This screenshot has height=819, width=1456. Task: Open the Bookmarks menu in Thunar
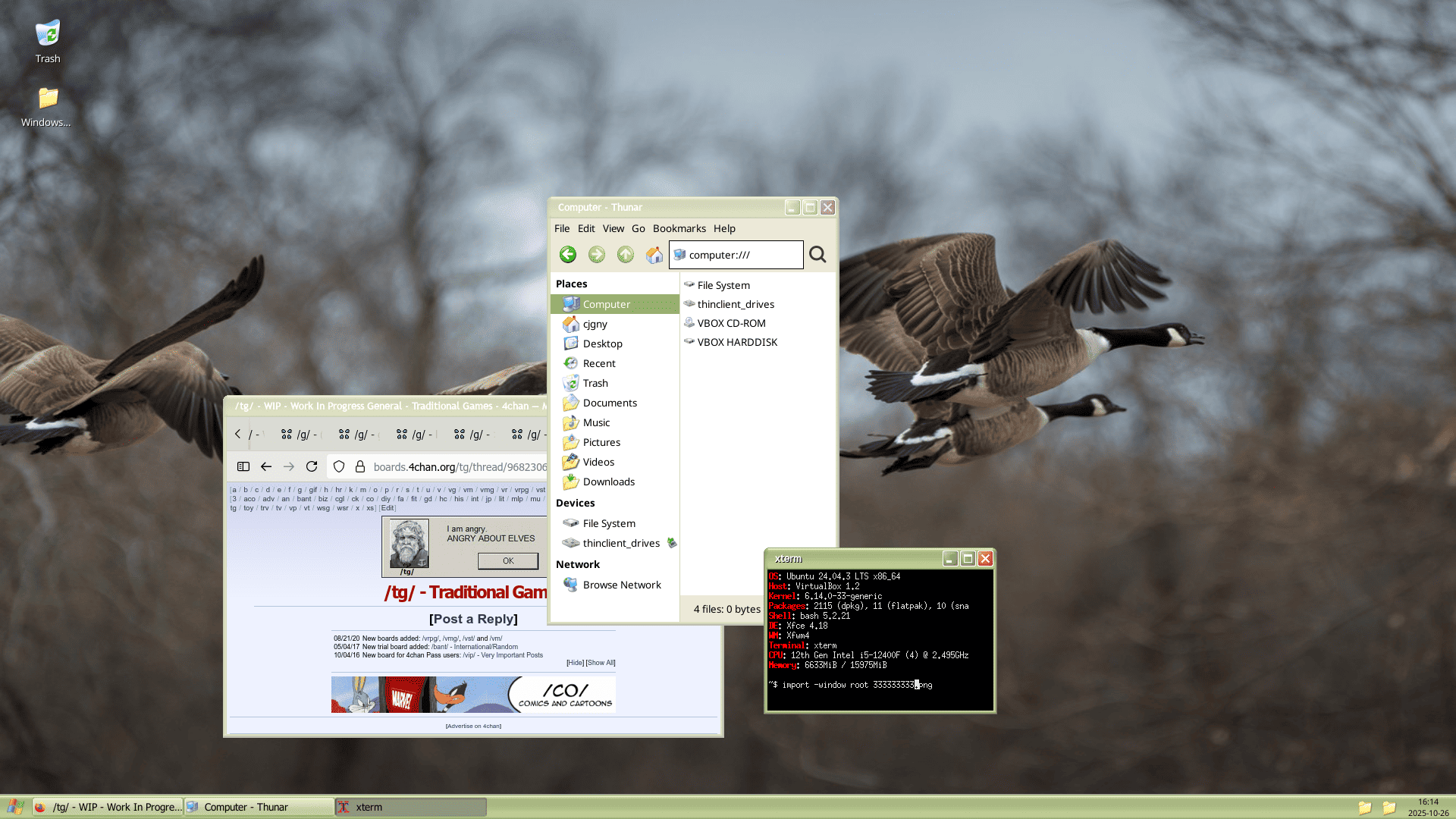(x=679, y=228)
